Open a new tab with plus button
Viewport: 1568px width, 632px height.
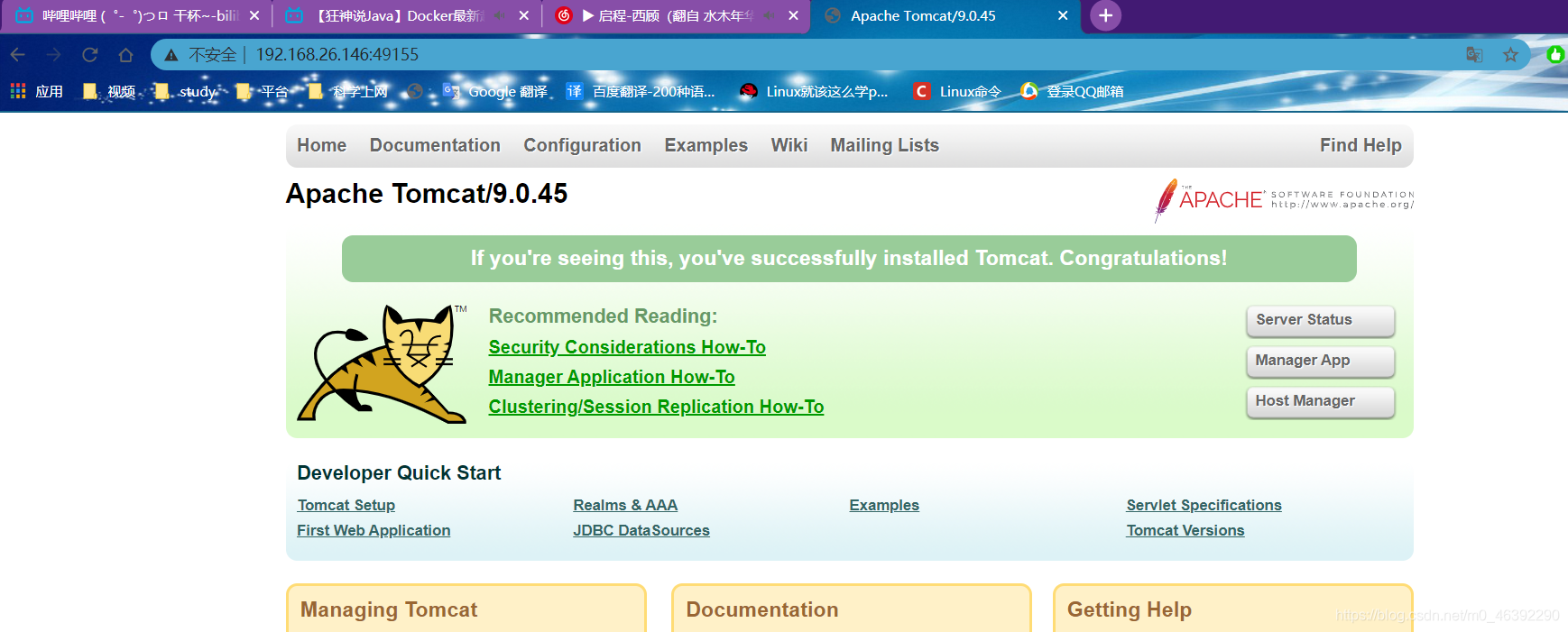pos(1105,15)
